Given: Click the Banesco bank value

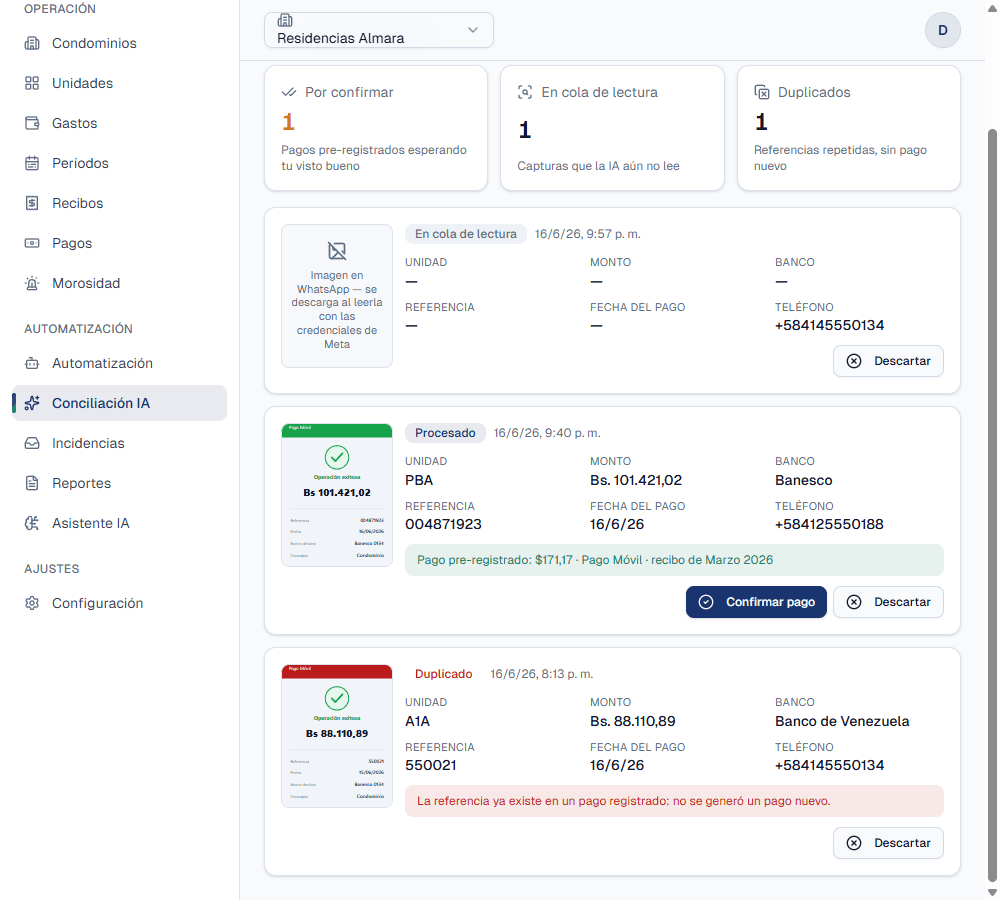Looking at the screenshot, I should [804, 480].
